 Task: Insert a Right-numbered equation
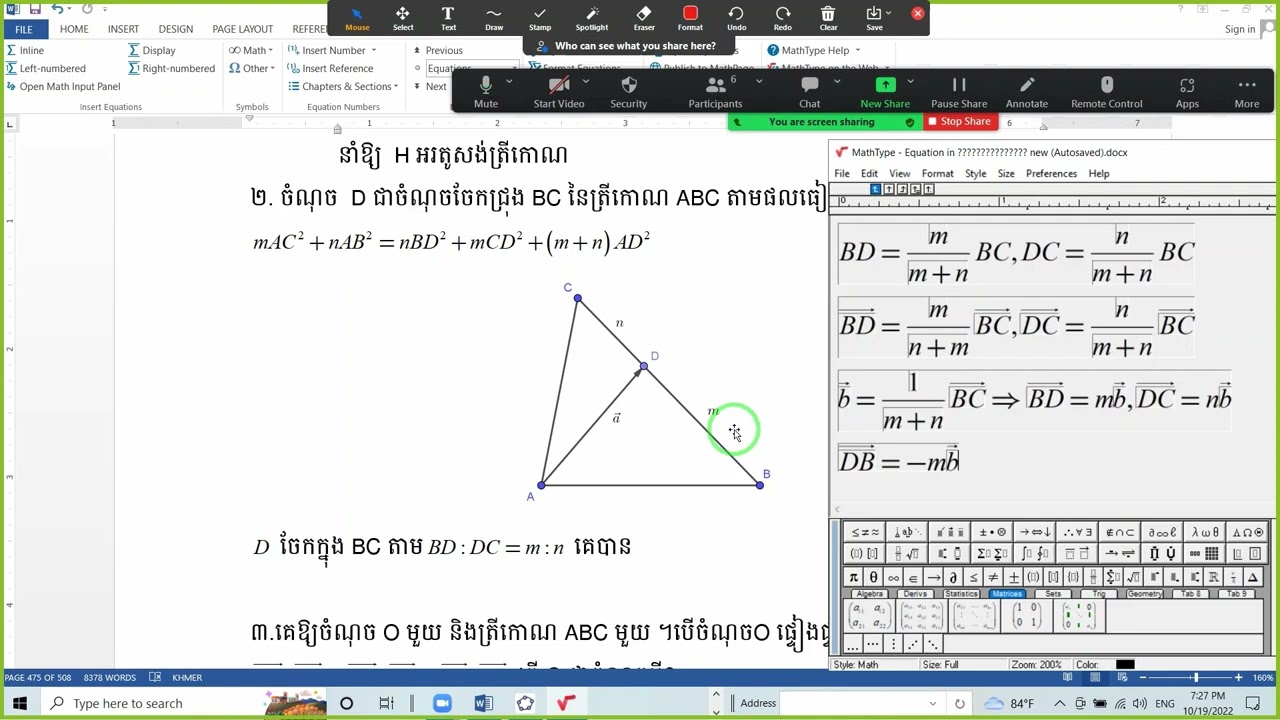point(172,68)
